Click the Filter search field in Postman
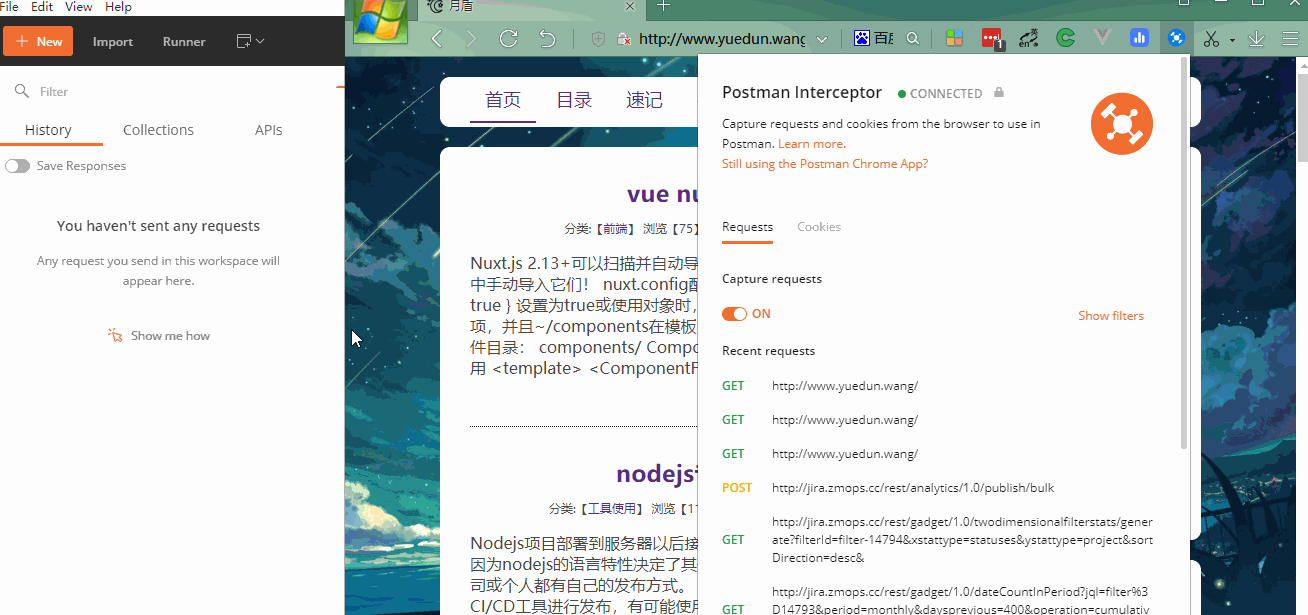This screenshot has height=615, width=1308. tap(170, 91)
